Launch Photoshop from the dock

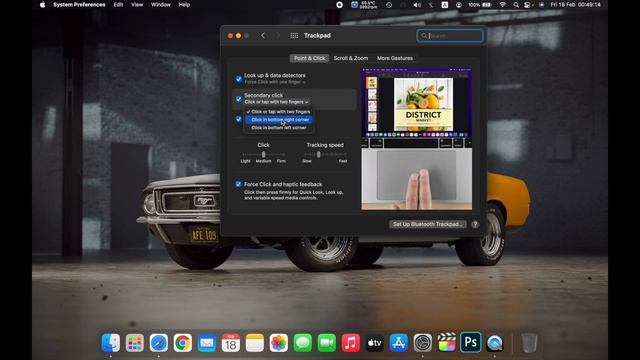[x=471, y=342]
